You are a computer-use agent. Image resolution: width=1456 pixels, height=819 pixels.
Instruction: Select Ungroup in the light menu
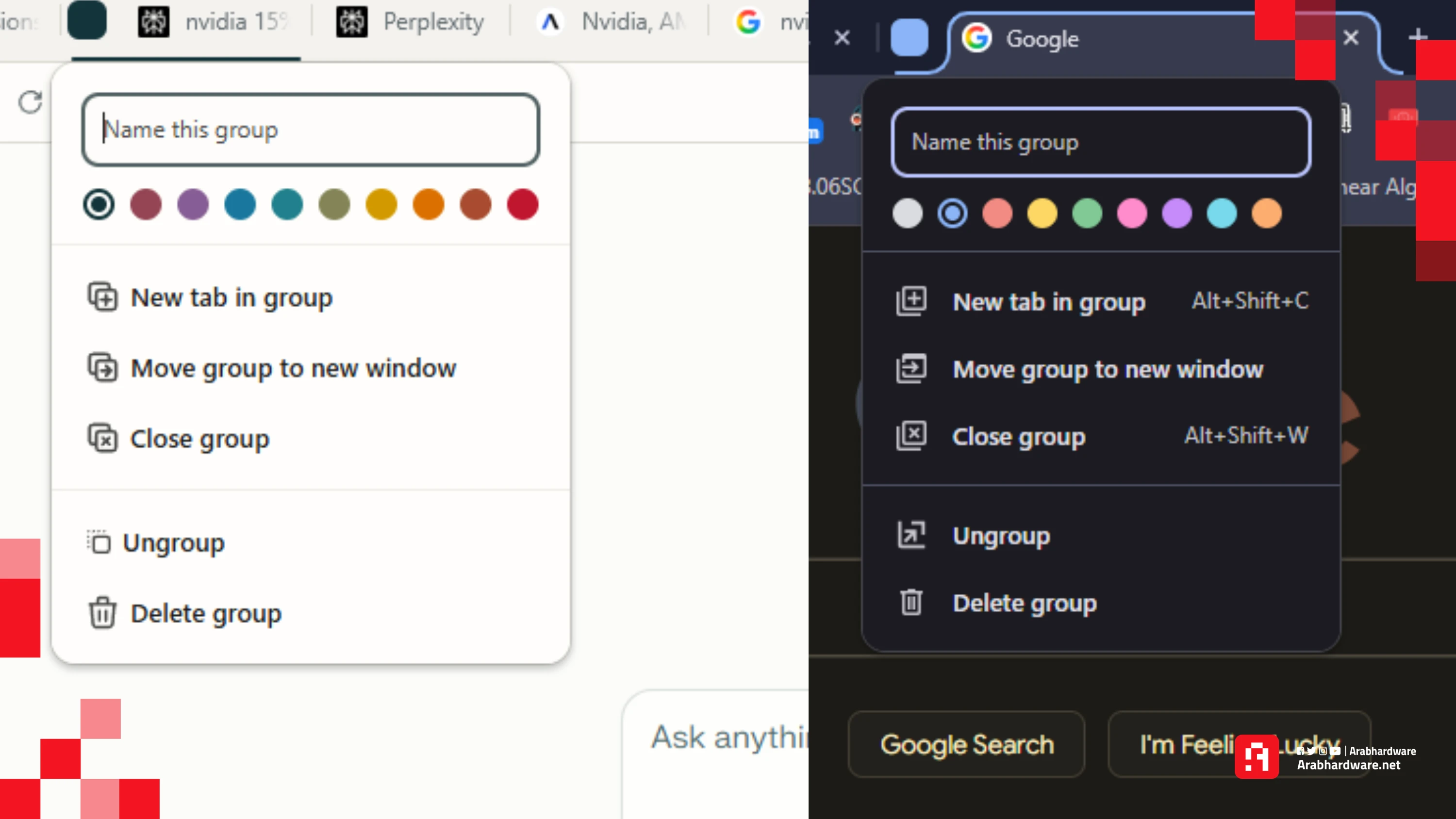point(311,543)
